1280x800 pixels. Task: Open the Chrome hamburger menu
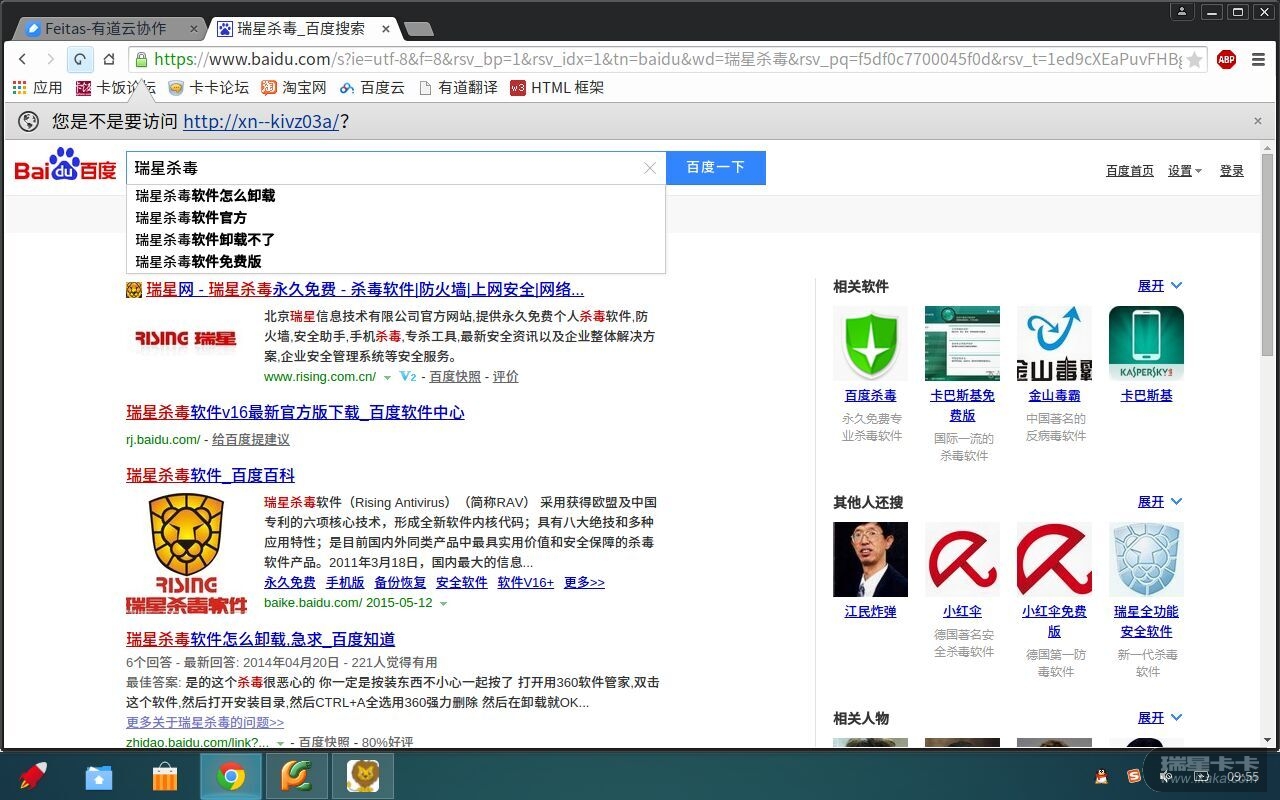coord(1258,60)
